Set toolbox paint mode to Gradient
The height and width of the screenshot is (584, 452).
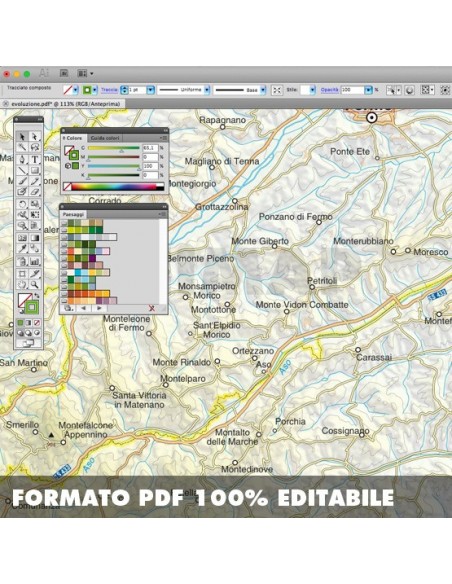tap(29, 323)
